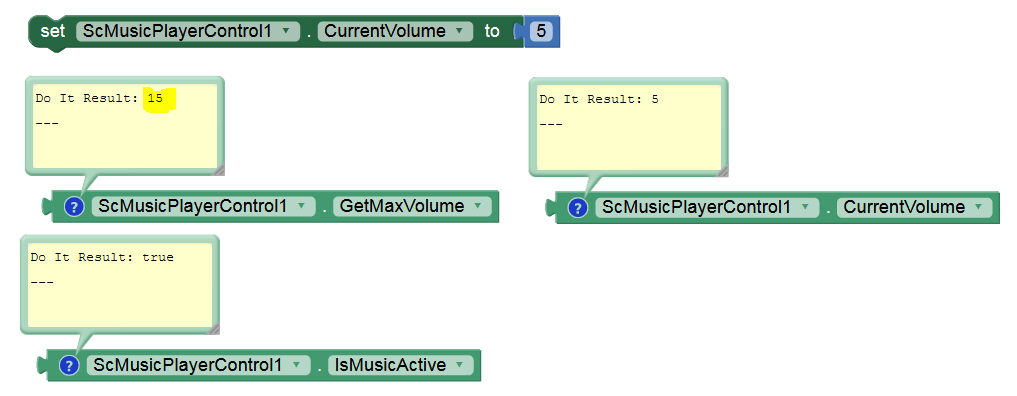Click the question mark icon on the IsMusicActive block

point(69,366)
